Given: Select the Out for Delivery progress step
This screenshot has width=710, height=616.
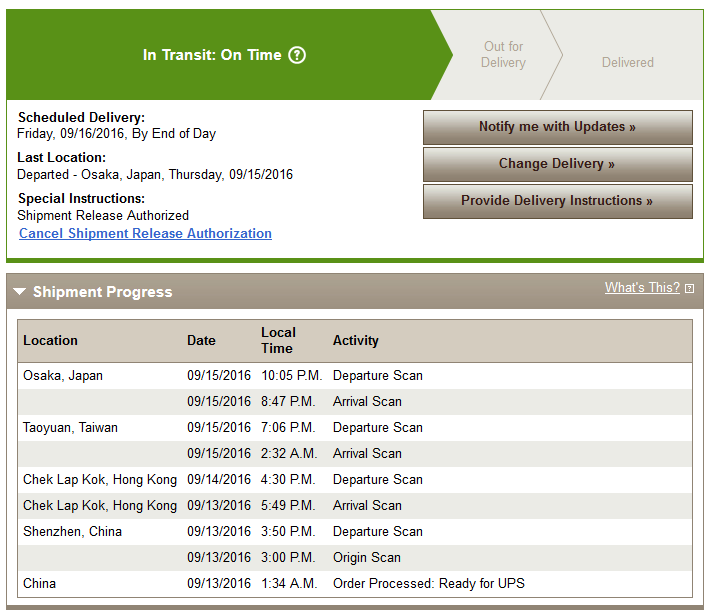Looking at the screenshot, I should [x=503, y=54].
